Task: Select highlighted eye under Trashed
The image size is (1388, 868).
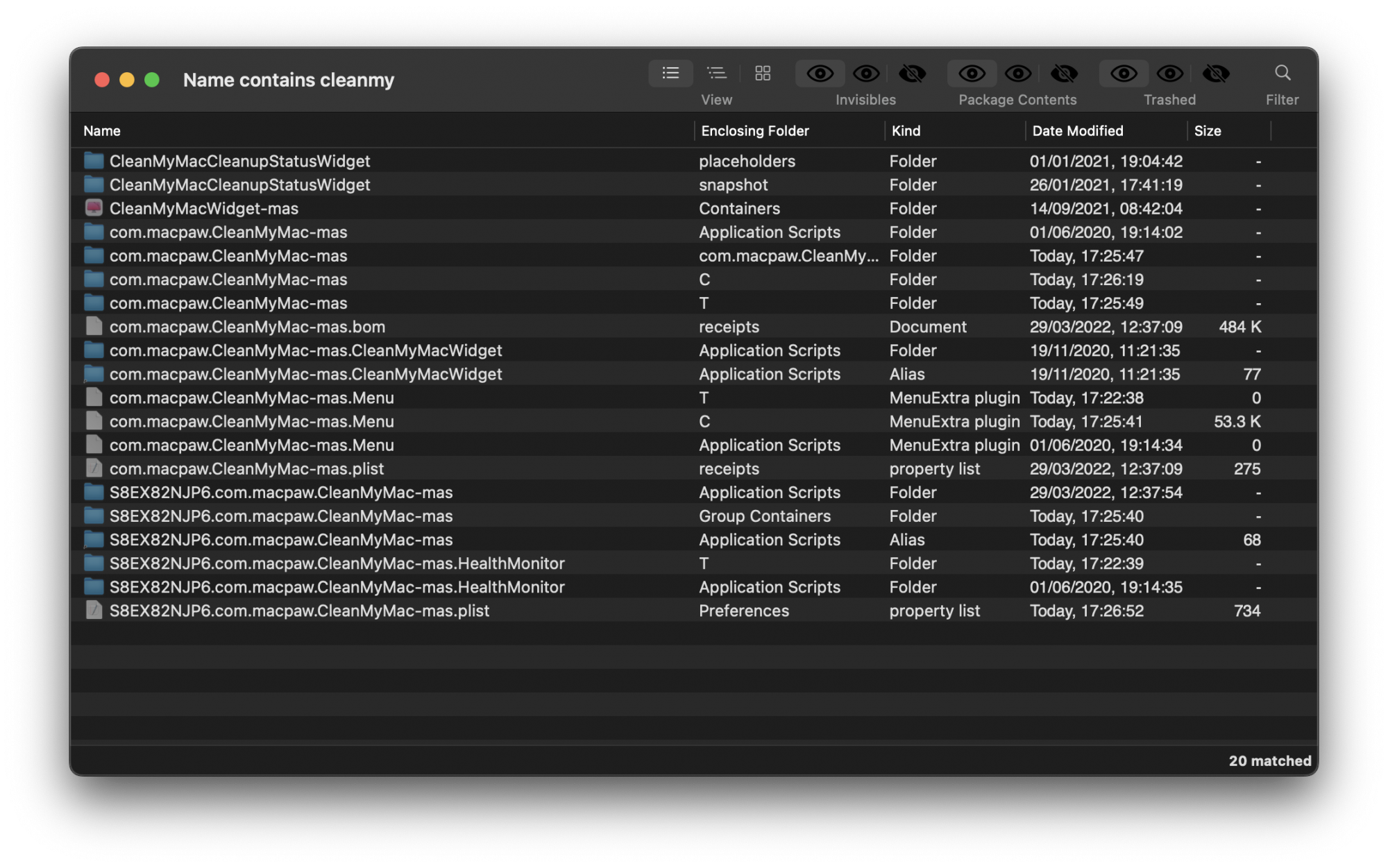Action: [1124, 73]
